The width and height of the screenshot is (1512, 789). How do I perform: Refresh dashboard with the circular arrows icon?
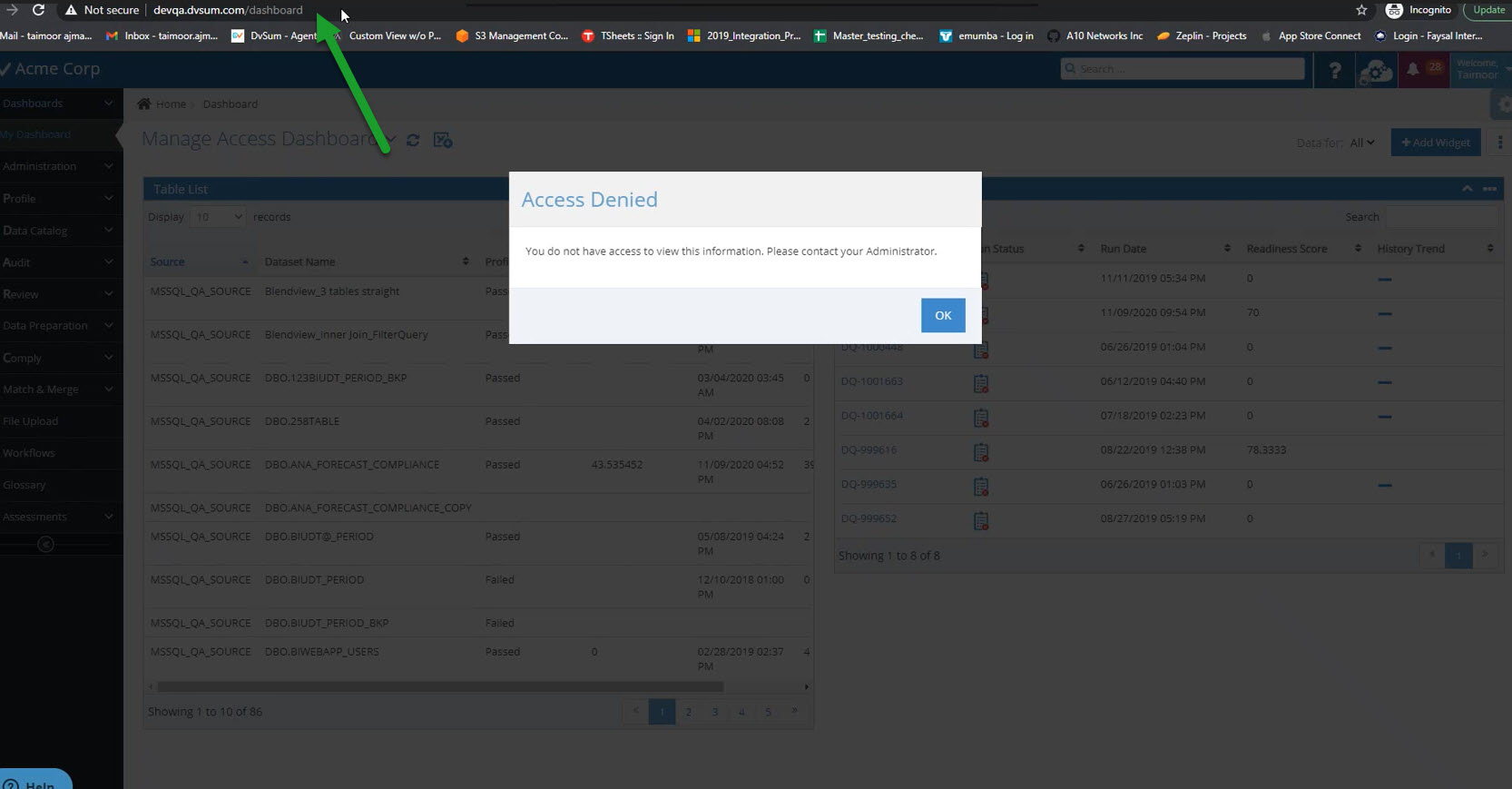pyautogui.click(x=413, y=140)
